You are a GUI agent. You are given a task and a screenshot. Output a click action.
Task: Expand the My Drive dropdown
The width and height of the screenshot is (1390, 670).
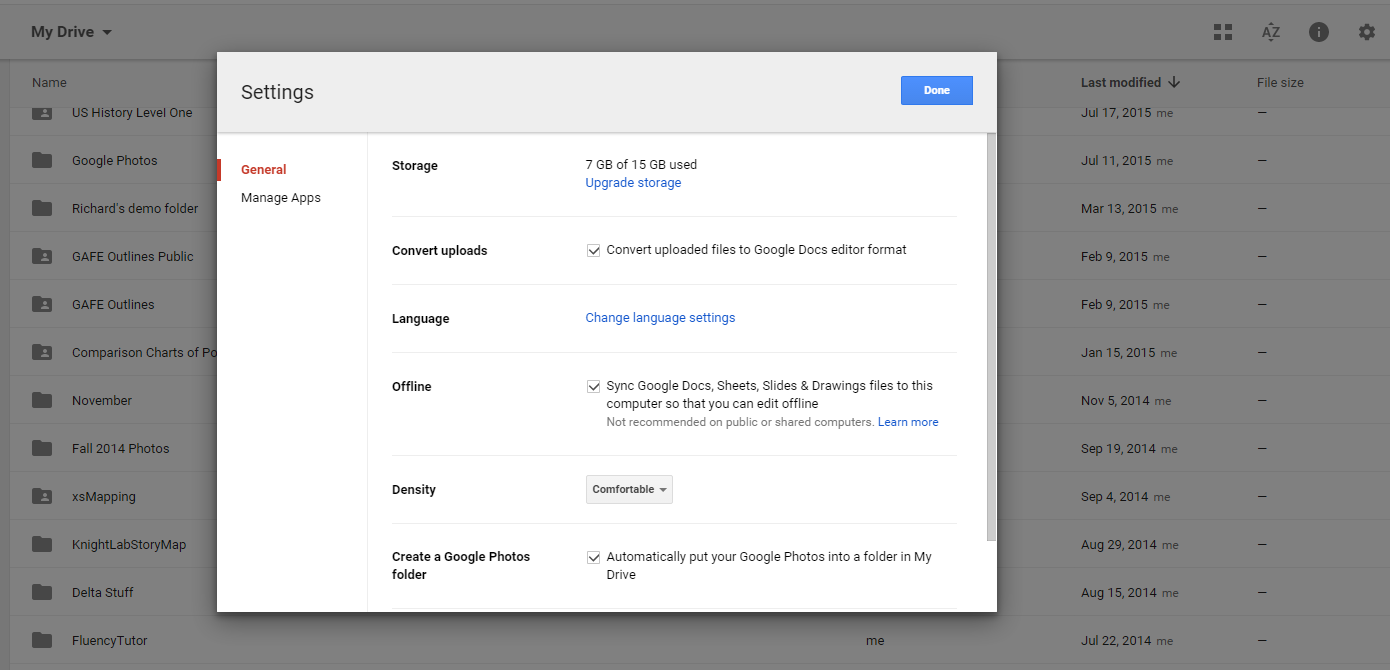coord(71,32)
